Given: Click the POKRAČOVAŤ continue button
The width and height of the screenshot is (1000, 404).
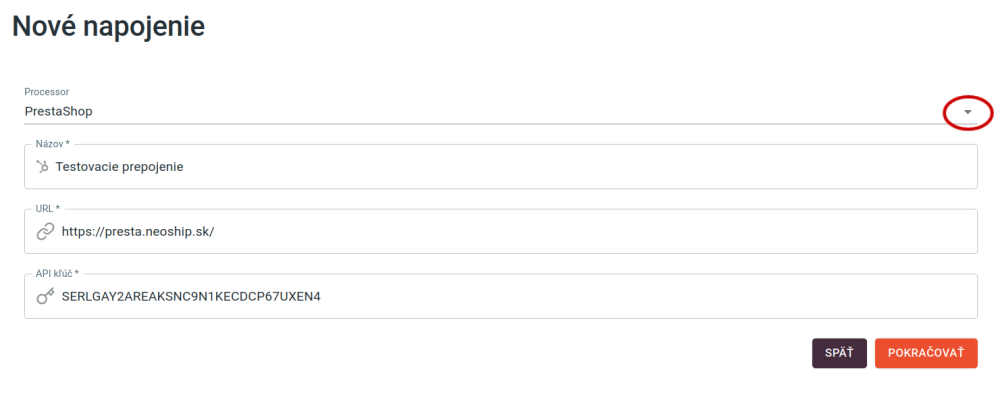Looking at the screenshot, I should tap(926, 353).
